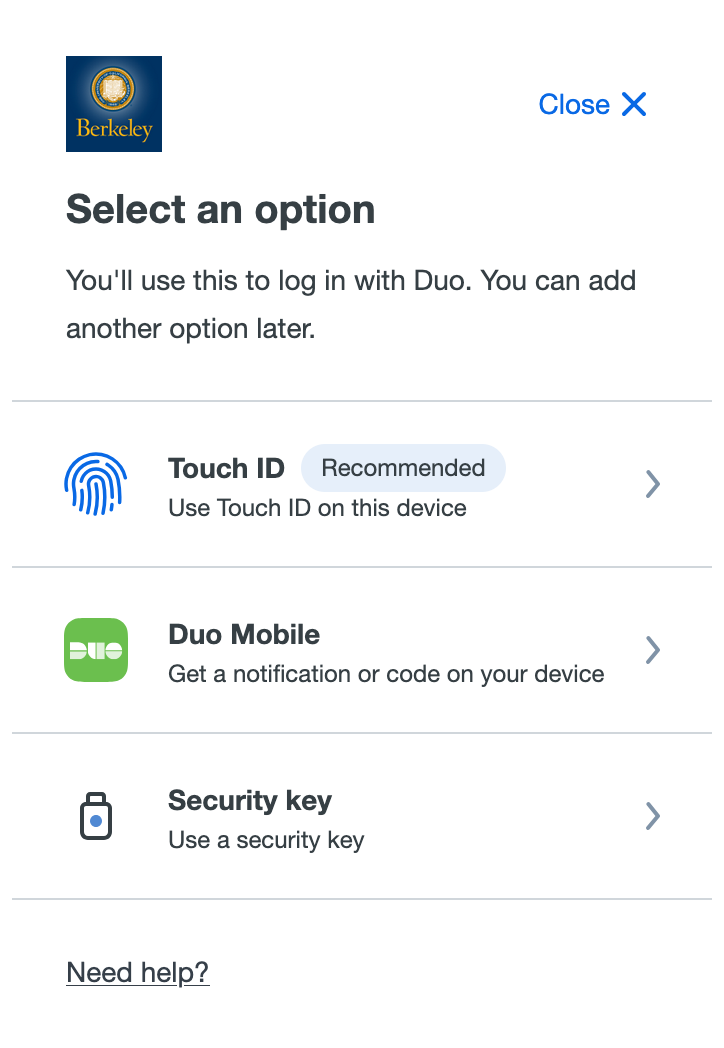This screenshot has height=1048, width=724.
Task: Select the Duo Mobile option title
Action: tap(244, 634)
